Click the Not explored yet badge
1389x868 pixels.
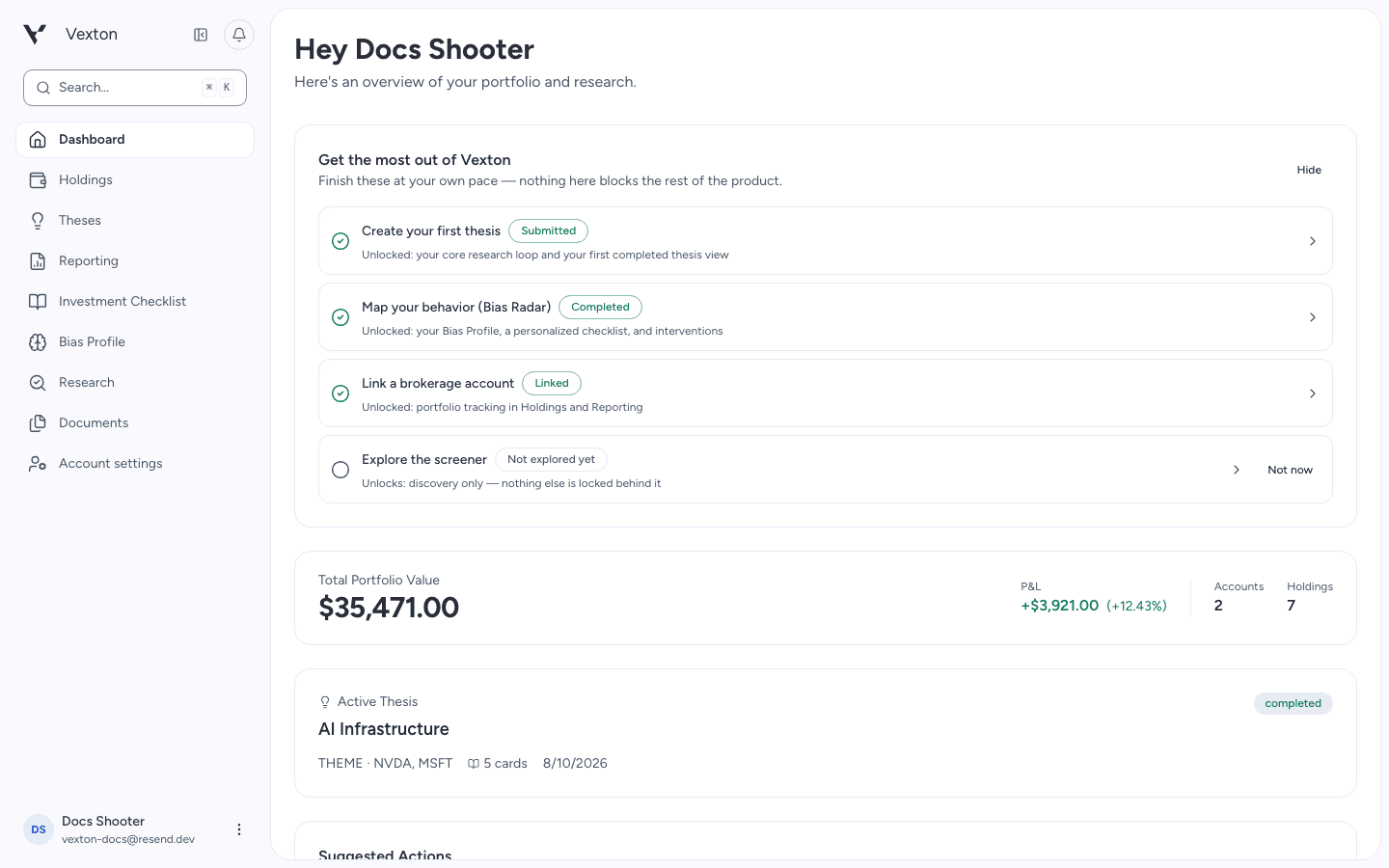pyautogui.click(x=551, y=459)
